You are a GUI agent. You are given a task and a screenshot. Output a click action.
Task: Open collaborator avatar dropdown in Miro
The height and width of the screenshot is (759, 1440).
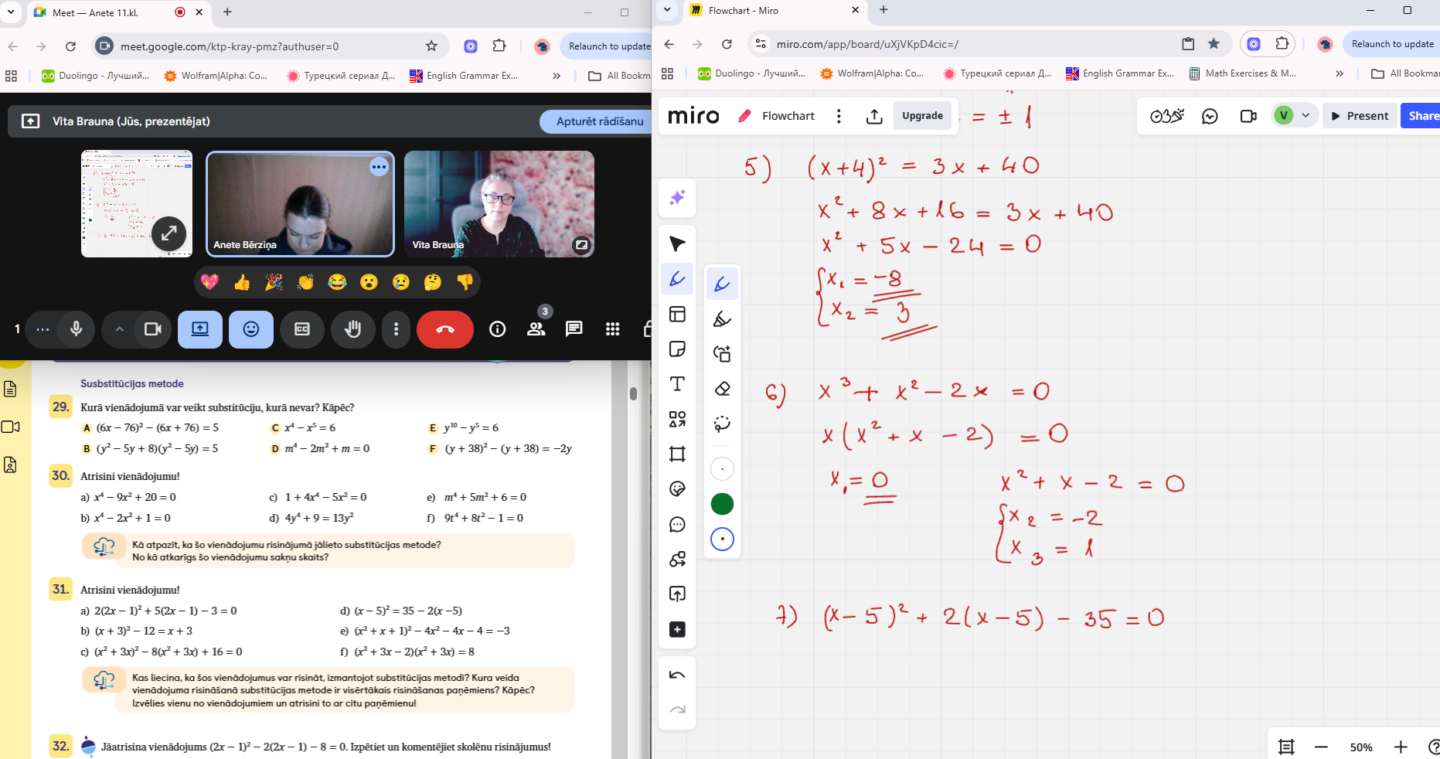(1305, 116)
